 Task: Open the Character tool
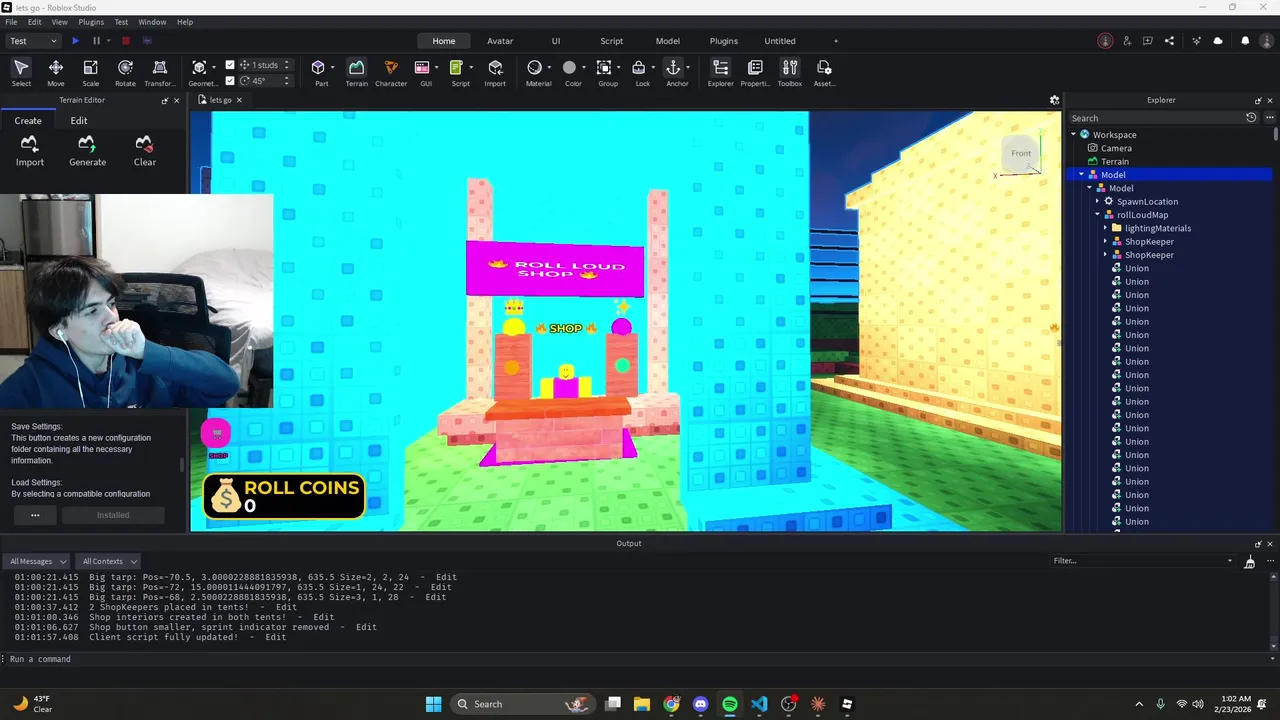pos(391,72)
